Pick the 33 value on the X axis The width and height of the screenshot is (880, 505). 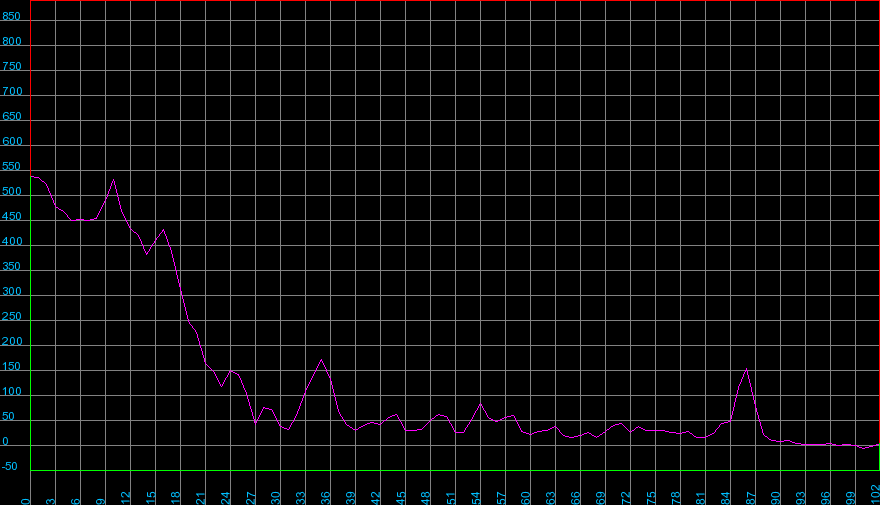[300, 498]
